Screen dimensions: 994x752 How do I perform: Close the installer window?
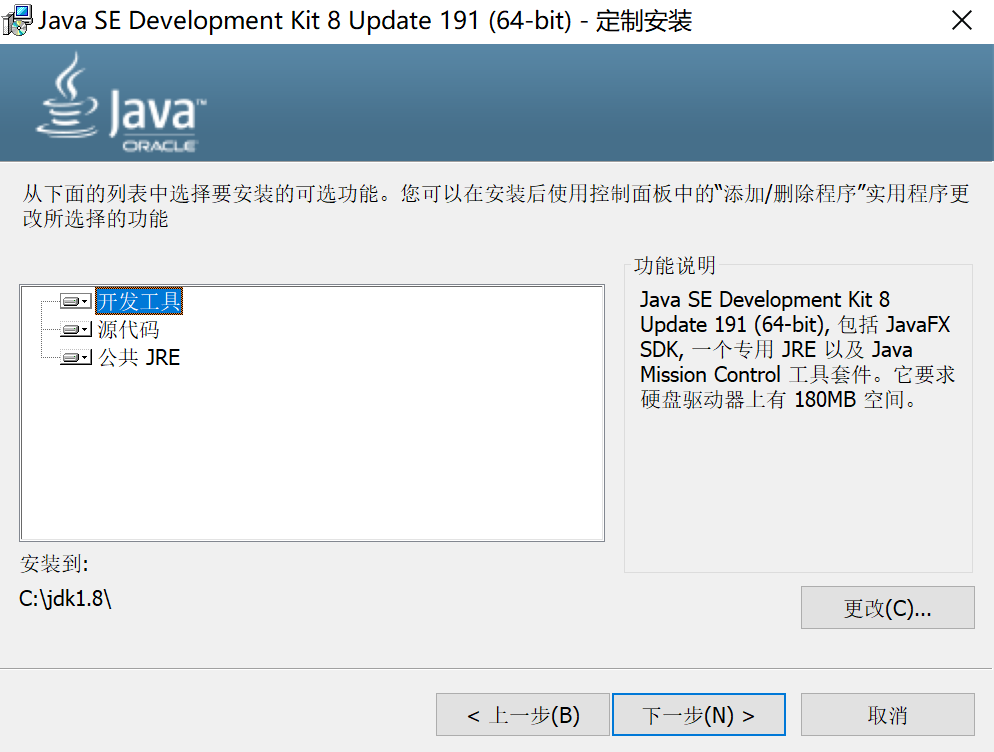(962, 19)
